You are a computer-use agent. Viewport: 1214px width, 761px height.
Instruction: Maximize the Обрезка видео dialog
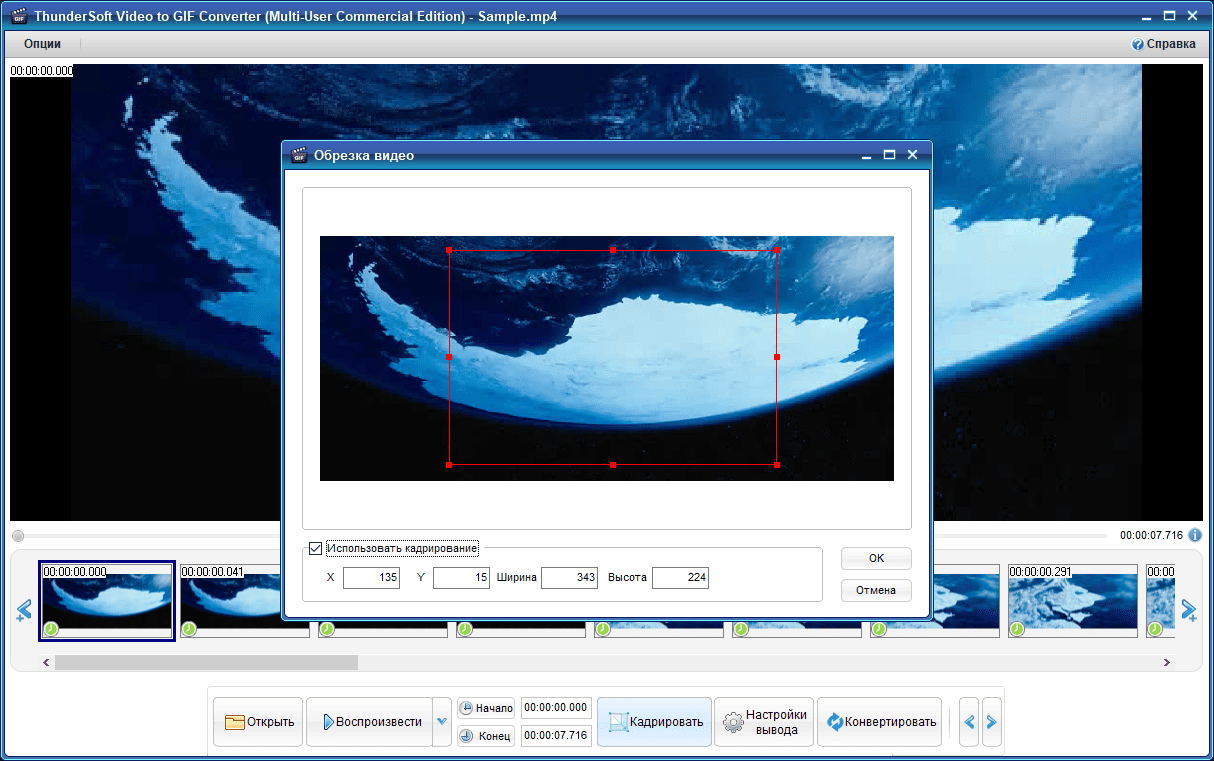[x=889, y=155]
